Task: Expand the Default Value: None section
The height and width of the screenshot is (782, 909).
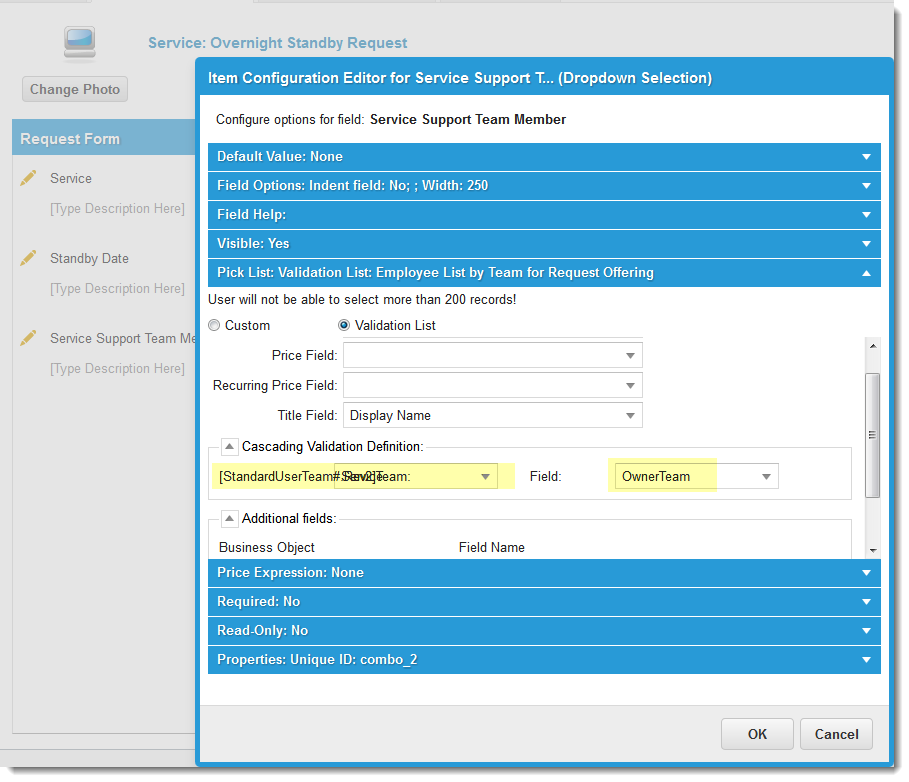Action: (544, 156)
